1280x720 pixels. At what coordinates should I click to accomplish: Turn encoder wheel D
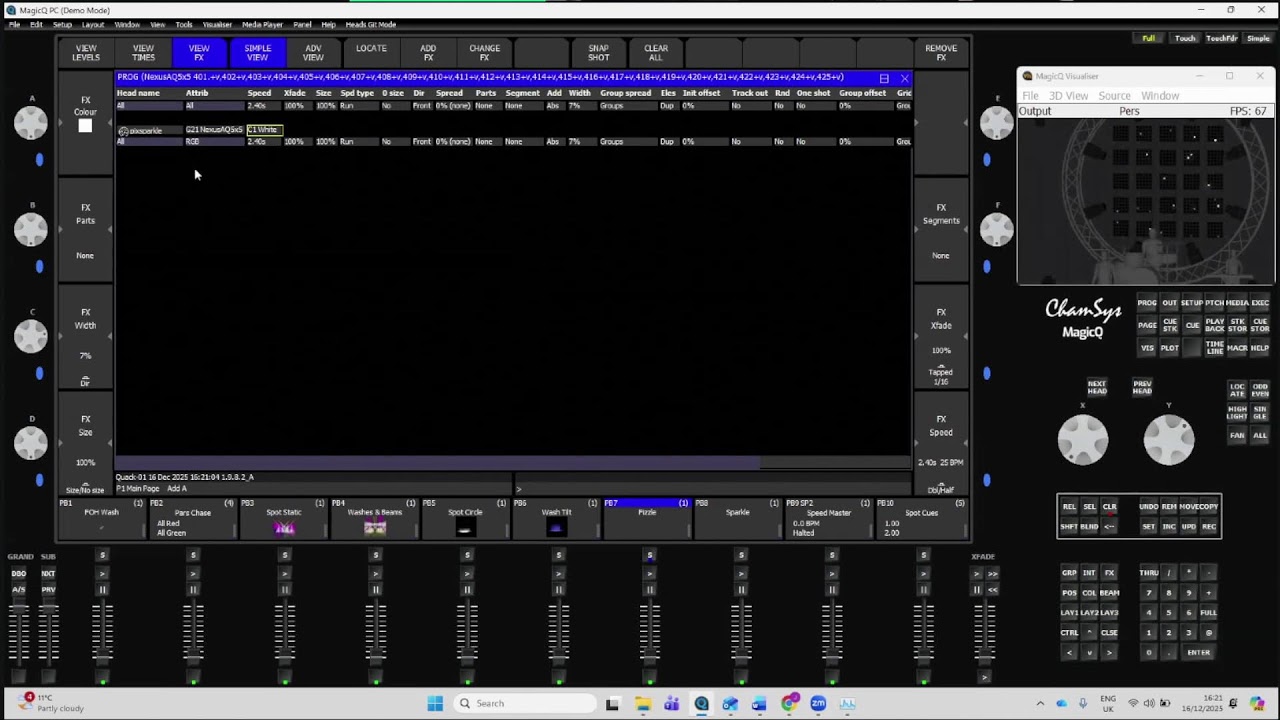coord(31,443)
